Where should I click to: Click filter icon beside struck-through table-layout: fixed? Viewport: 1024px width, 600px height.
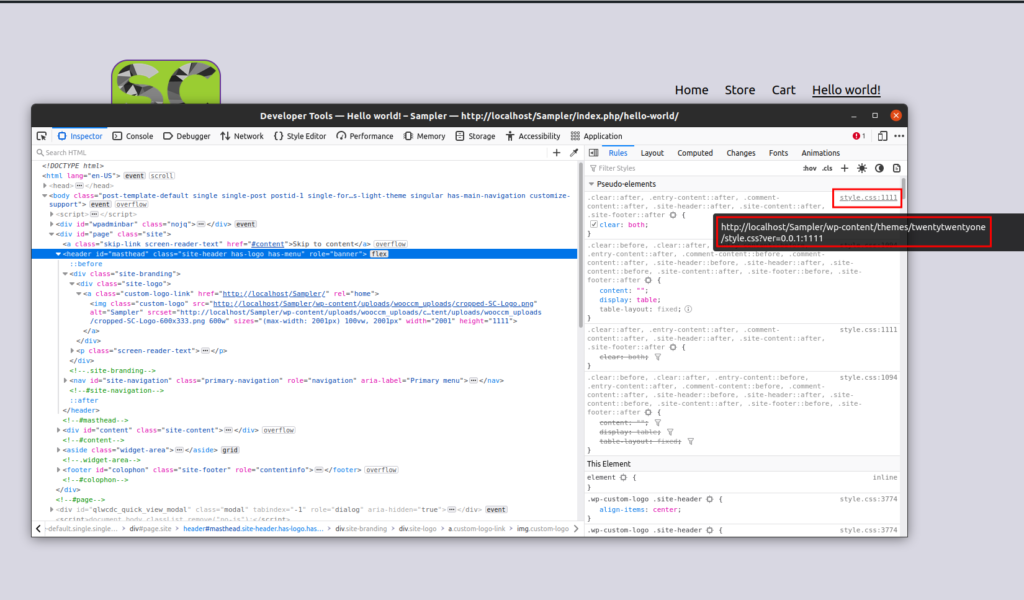[x=690, y=442]
